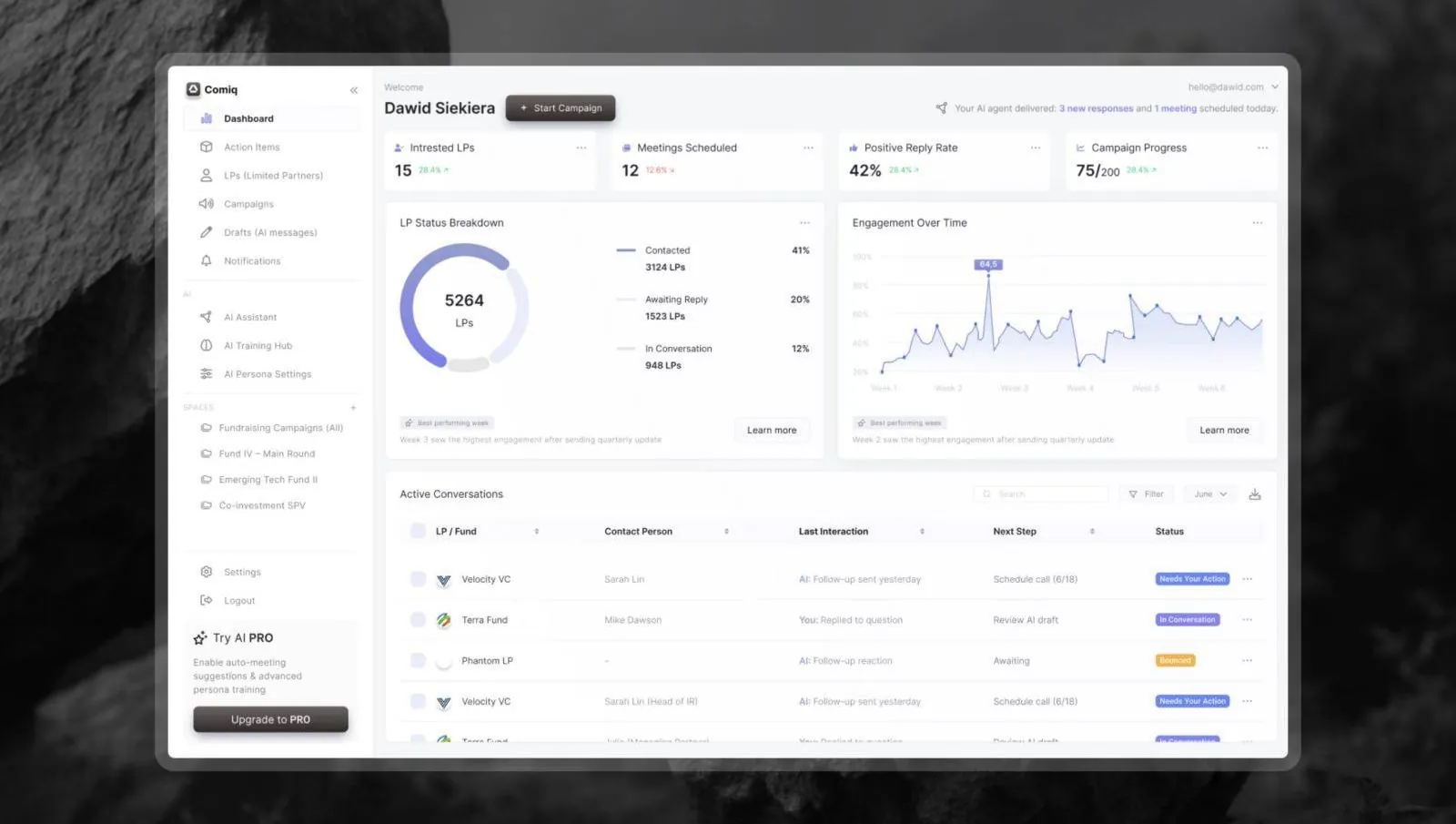Collapse the sidebar with double-chevron icon
The height and width of the screenshot is (824, 1456).
point(354,90)
